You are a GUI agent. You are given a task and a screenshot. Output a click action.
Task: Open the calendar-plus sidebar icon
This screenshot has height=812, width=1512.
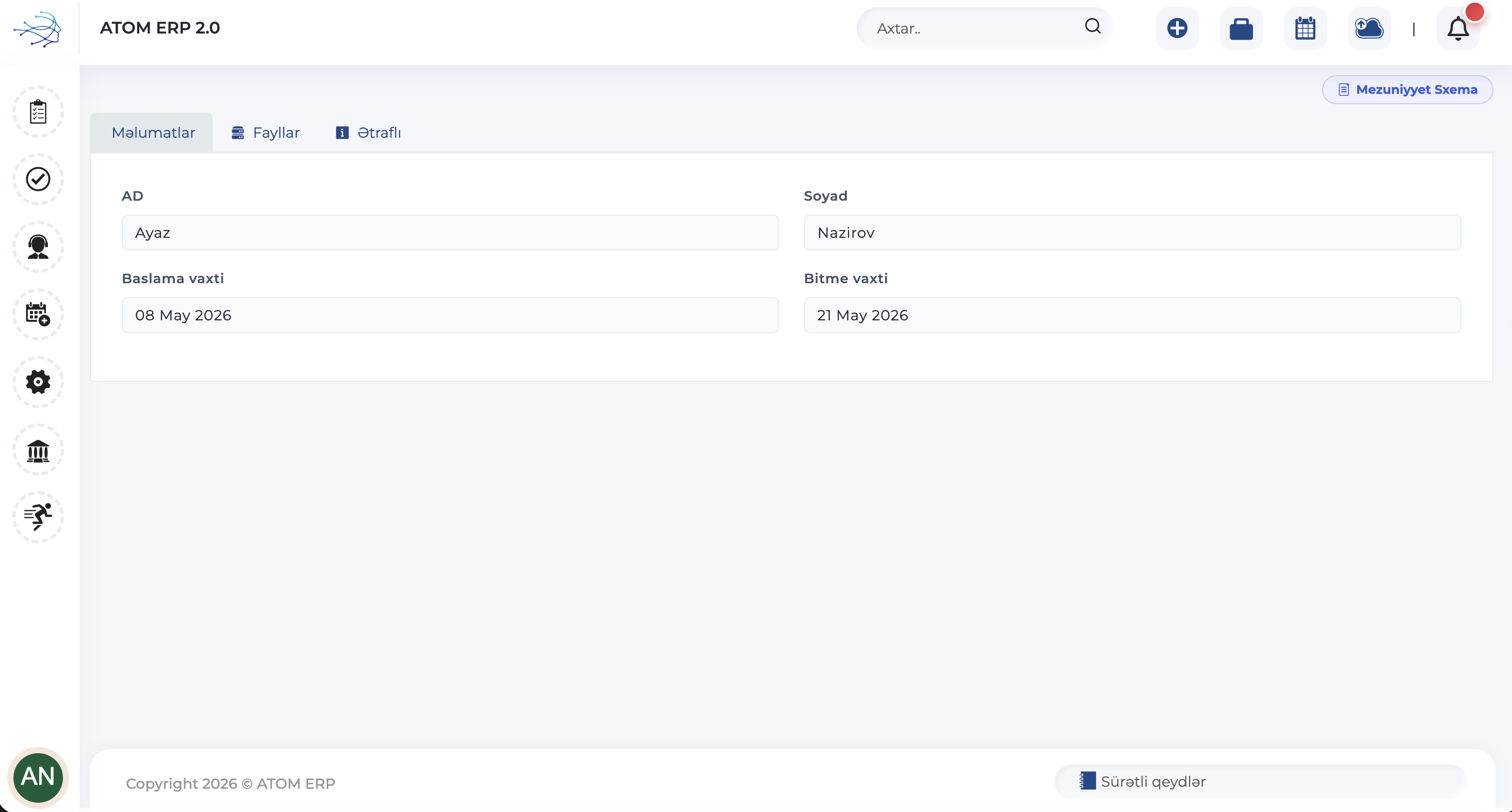pyautogui.click(x=38, y=314)
